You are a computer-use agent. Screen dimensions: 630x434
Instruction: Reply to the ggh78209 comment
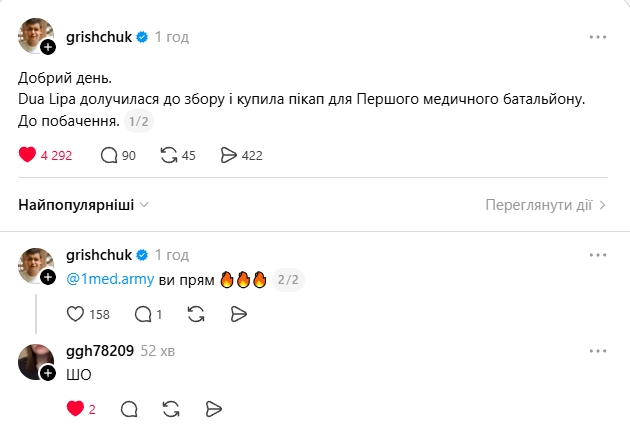click(x=129, y=408)
